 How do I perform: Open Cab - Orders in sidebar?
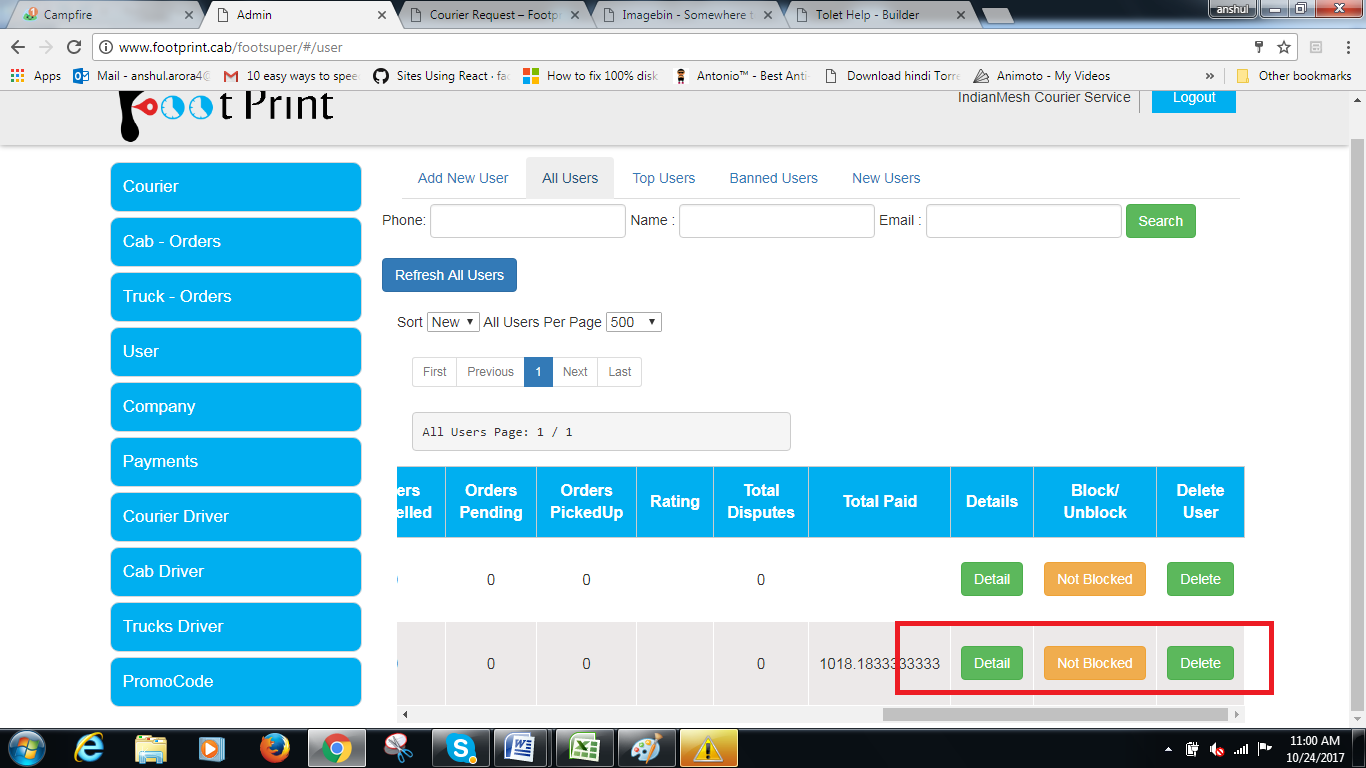pyautogui.click(x=236, y=241)
